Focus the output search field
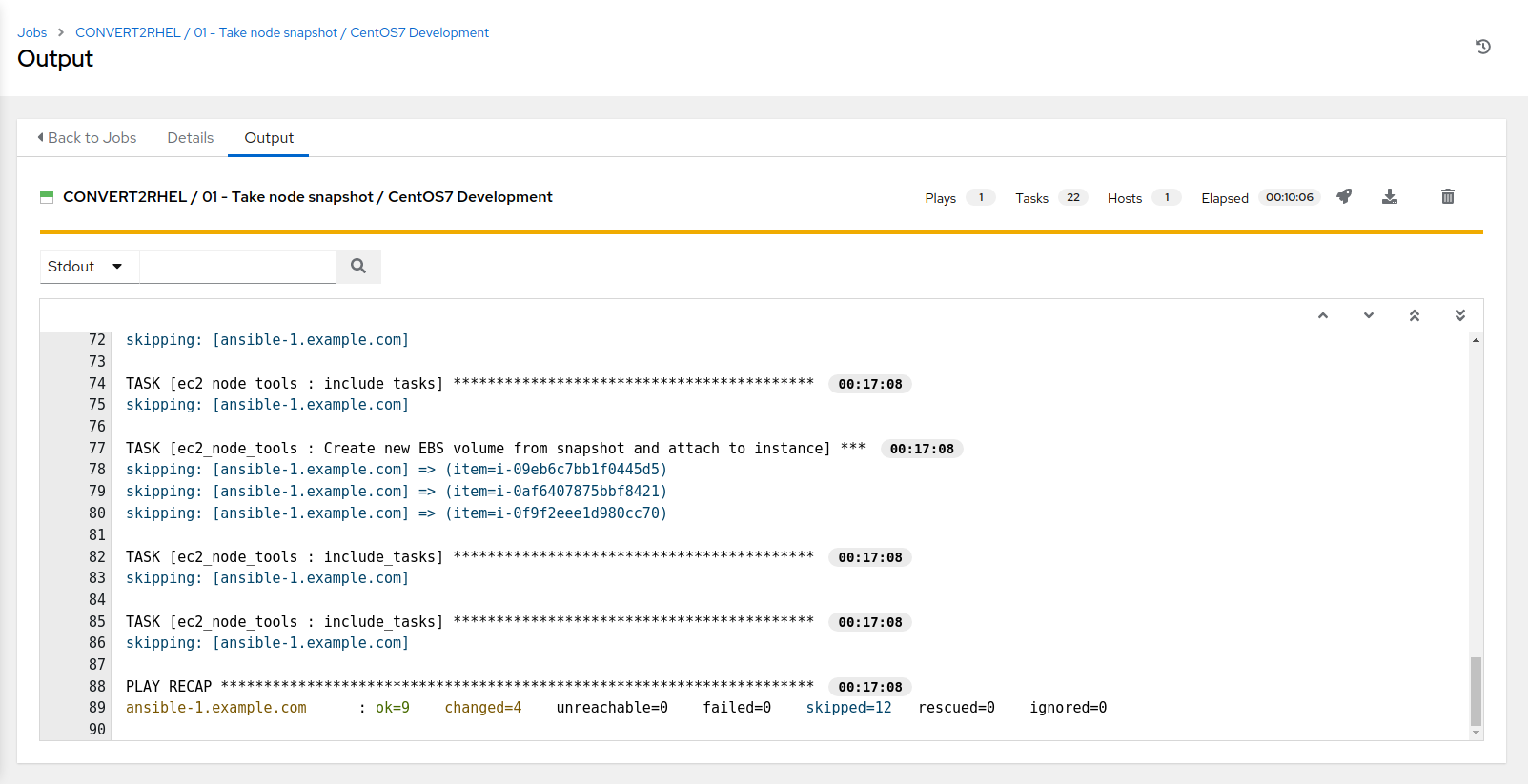This screenshot has width=1528, height=784. coord(237,267)
